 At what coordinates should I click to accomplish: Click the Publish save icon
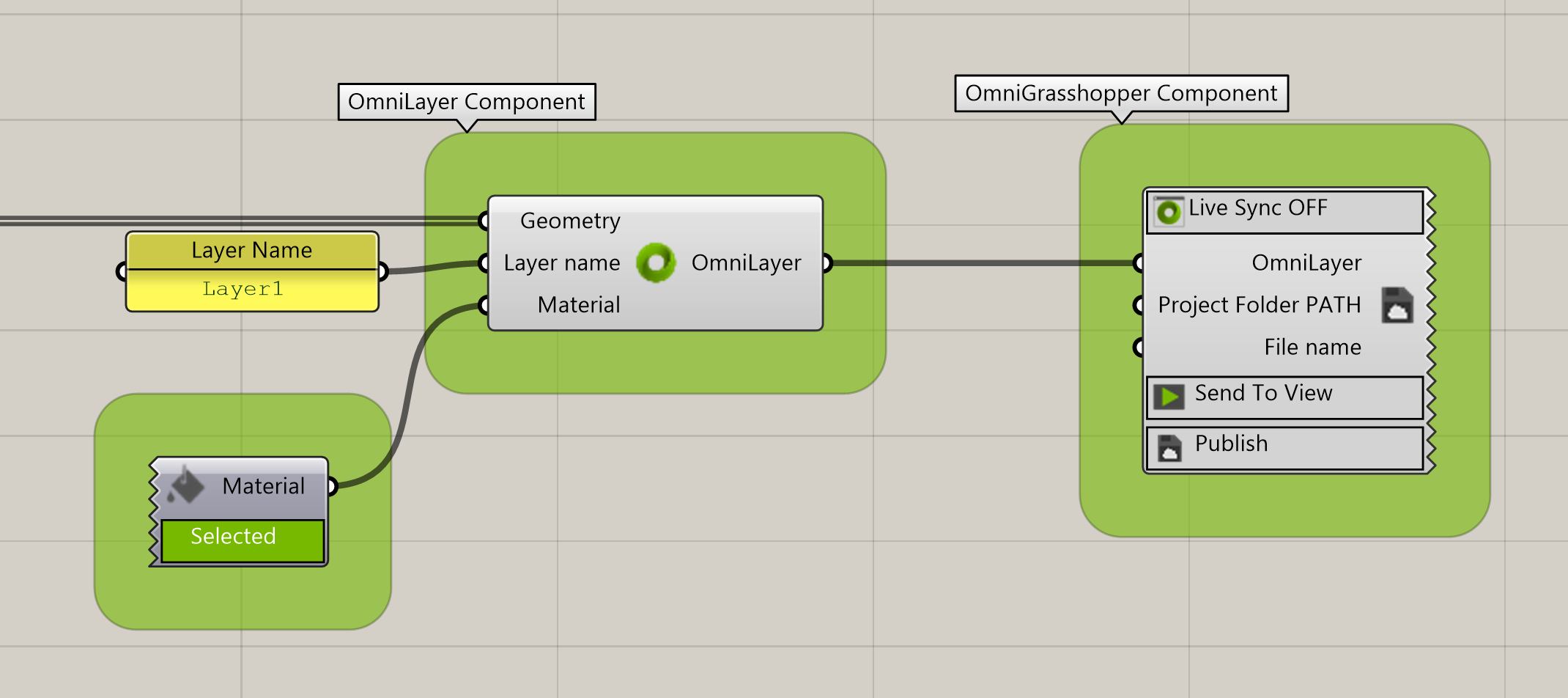coord(1169,447)
